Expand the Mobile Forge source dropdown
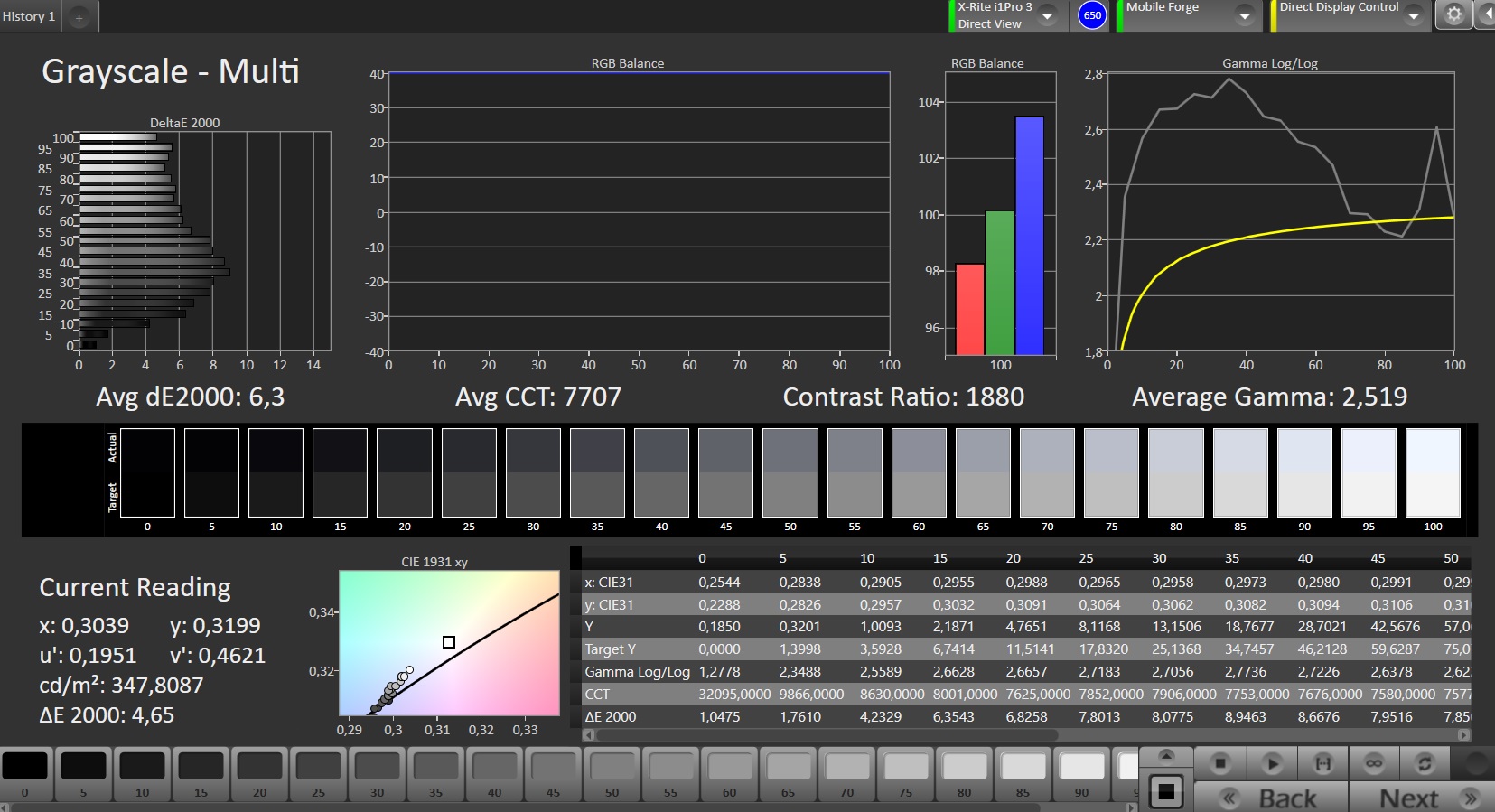This screenshot has height=812, width=1495. tap(1245, 15)
